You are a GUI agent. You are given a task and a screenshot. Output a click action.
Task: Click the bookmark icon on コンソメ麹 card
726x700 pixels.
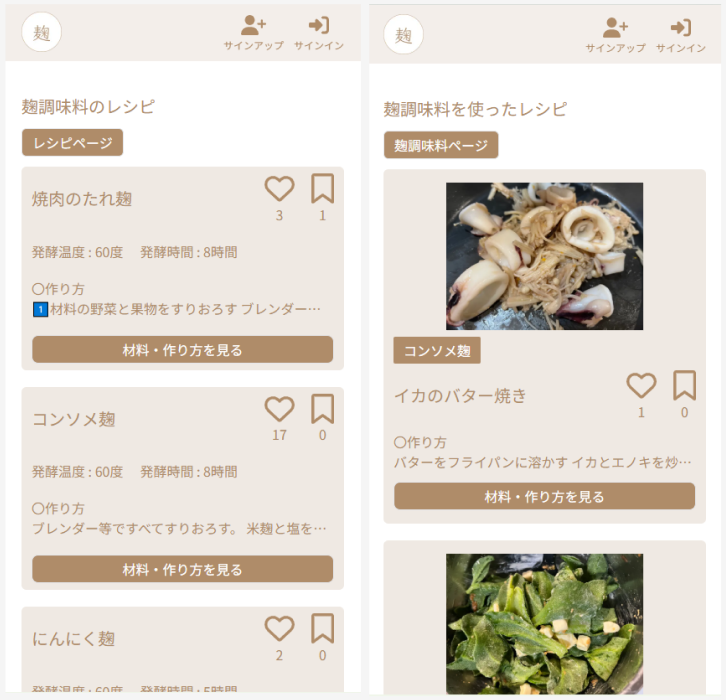[322, 409]
